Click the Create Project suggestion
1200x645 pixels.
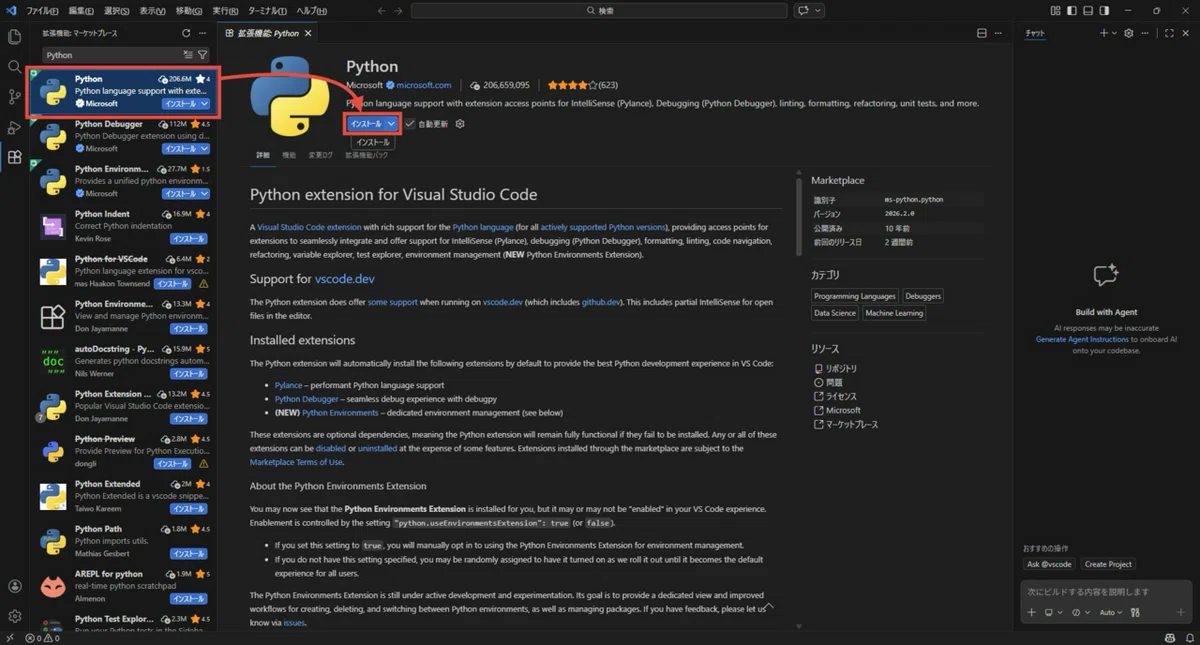coord(1108,564)
